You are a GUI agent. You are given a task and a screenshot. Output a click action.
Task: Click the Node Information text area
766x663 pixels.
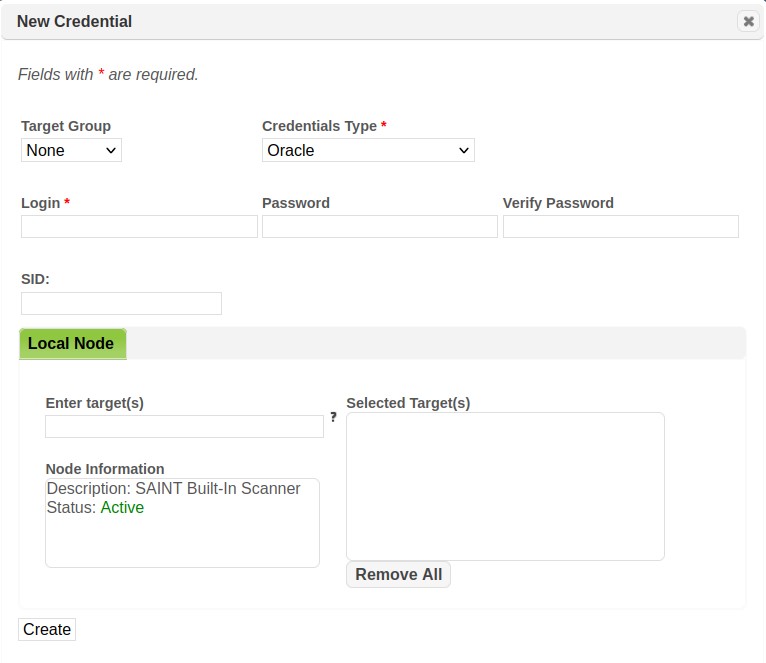[x=182, y=540]
